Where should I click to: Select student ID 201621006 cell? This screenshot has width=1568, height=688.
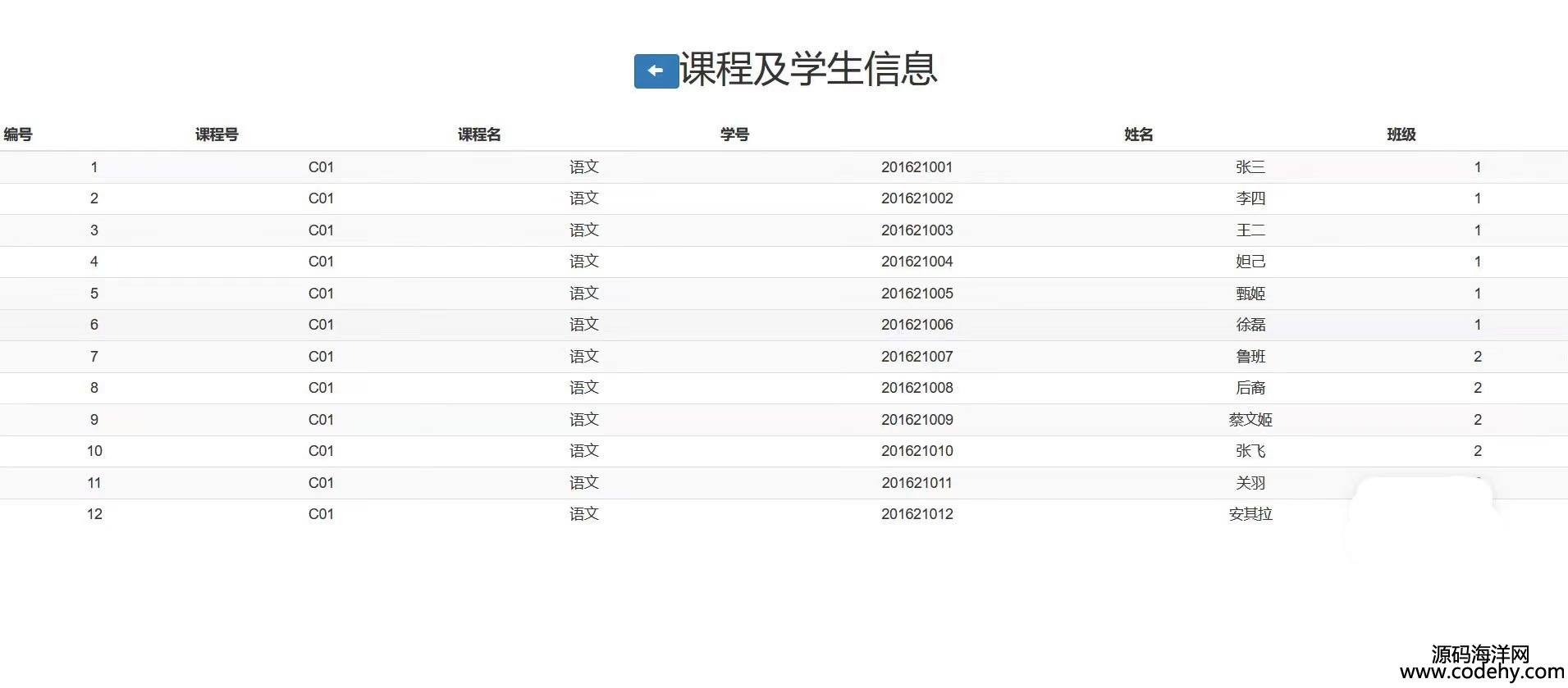point(917,325)
